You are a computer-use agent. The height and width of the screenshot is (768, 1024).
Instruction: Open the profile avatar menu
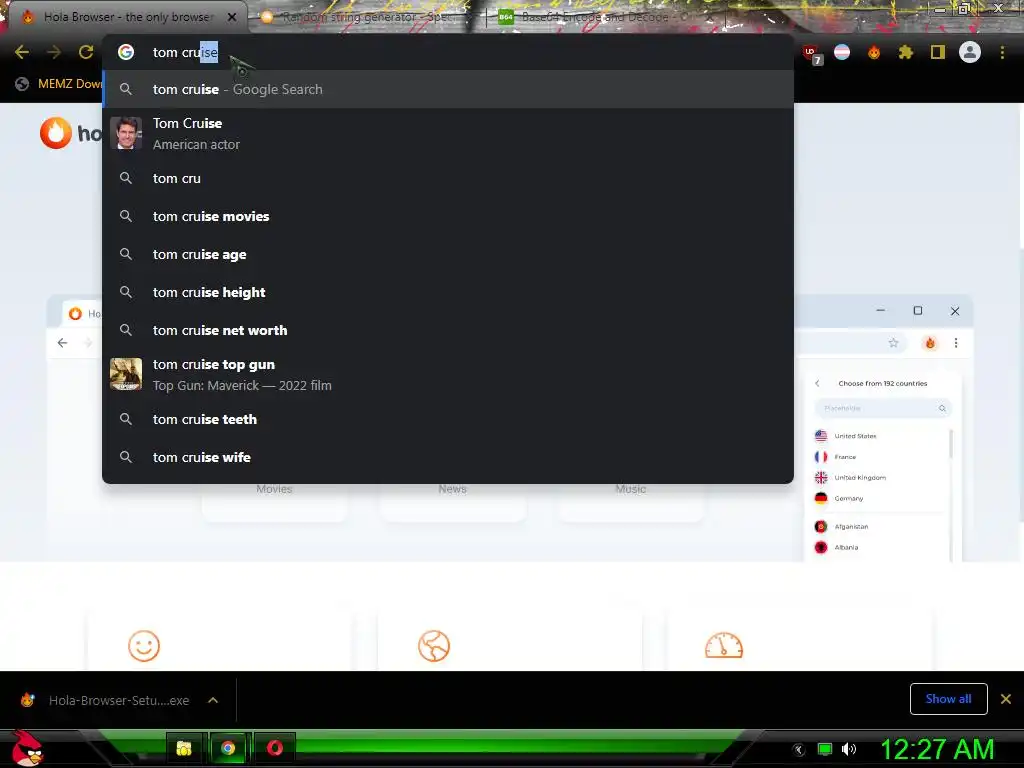click(970, 52)
